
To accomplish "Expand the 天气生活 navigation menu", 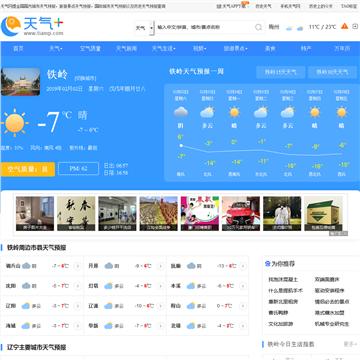I will [164, 49].
